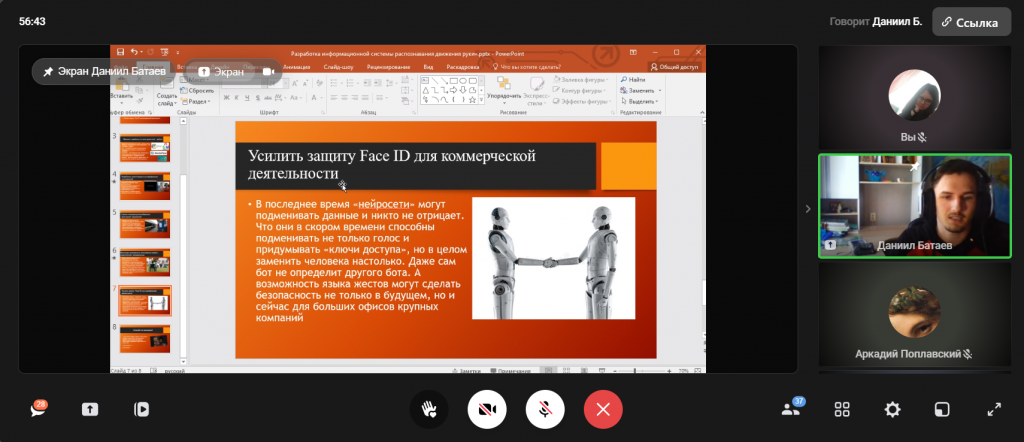Open call settings gear icon
1024x442 pixels.
pyautogui.click(x=892, y=409)
